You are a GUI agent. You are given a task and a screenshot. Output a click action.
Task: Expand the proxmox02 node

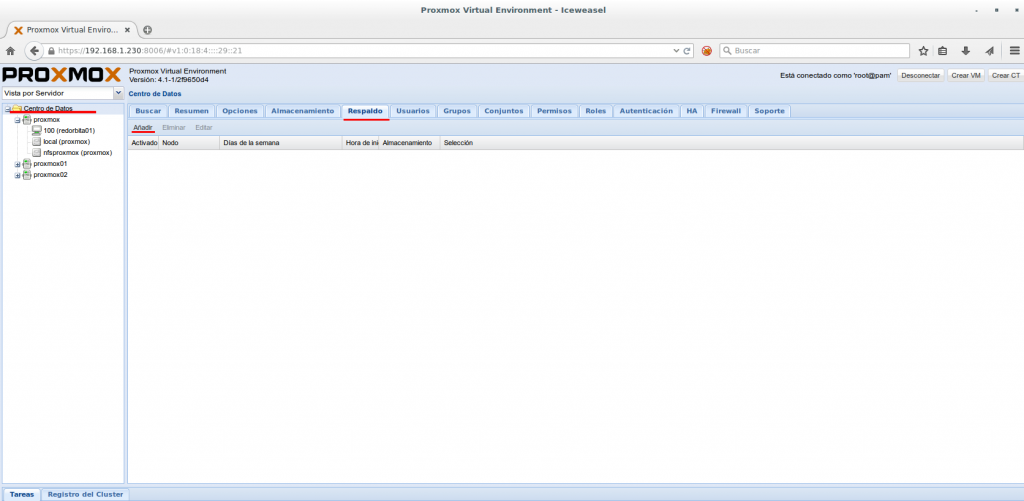click(x=17, y=175)
